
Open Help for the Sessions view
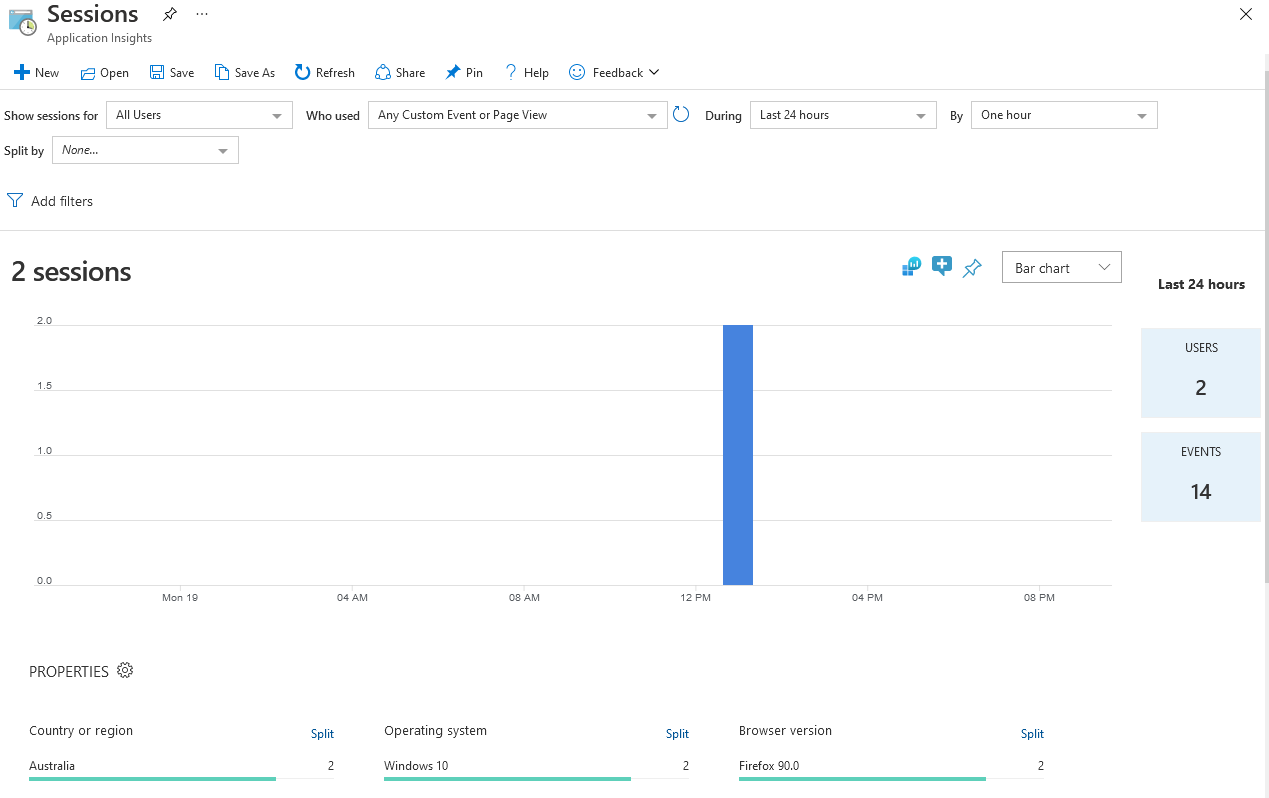(526, 72)
